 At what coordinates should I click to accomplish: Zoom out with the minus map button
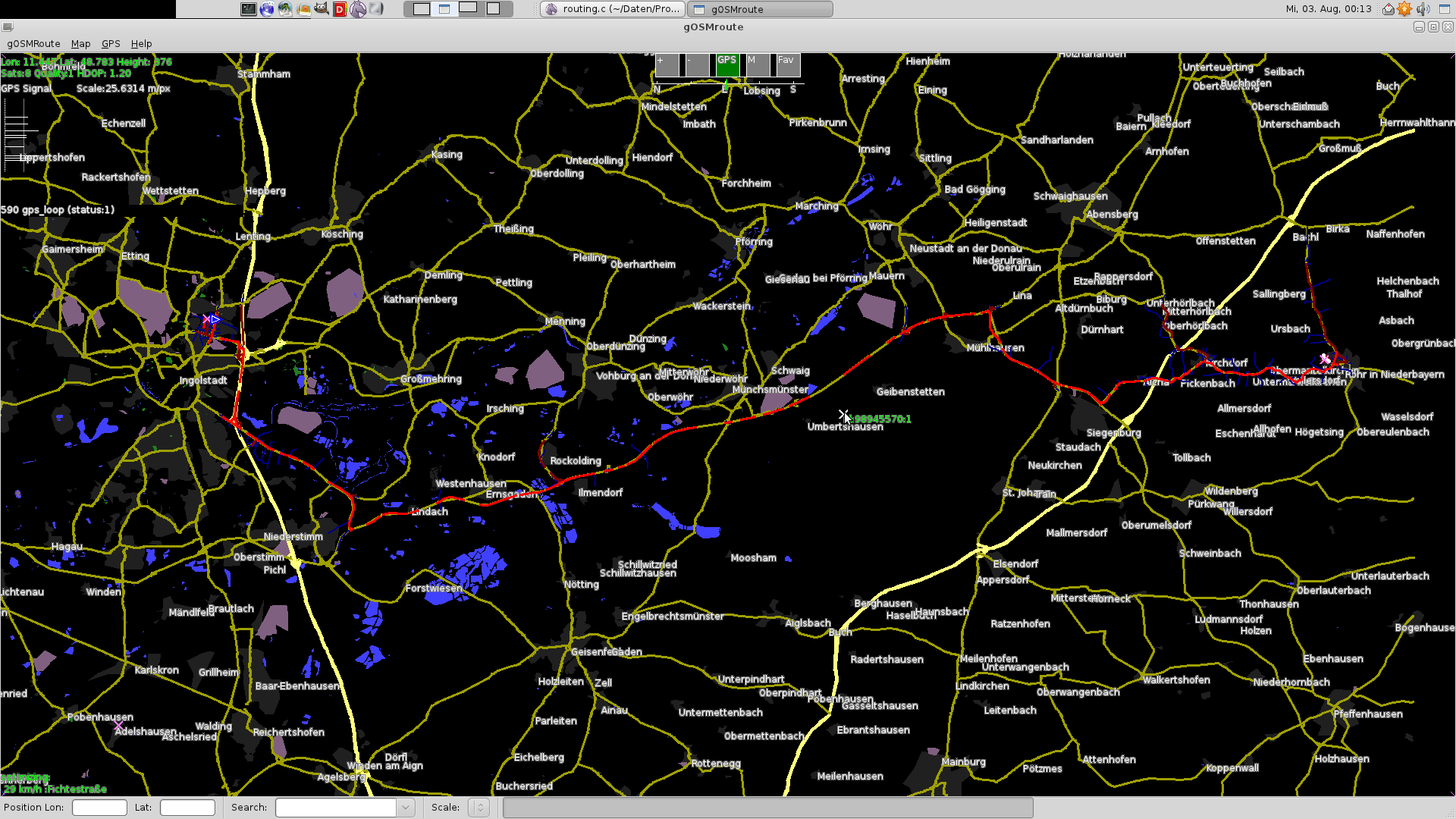pos(697,65)
